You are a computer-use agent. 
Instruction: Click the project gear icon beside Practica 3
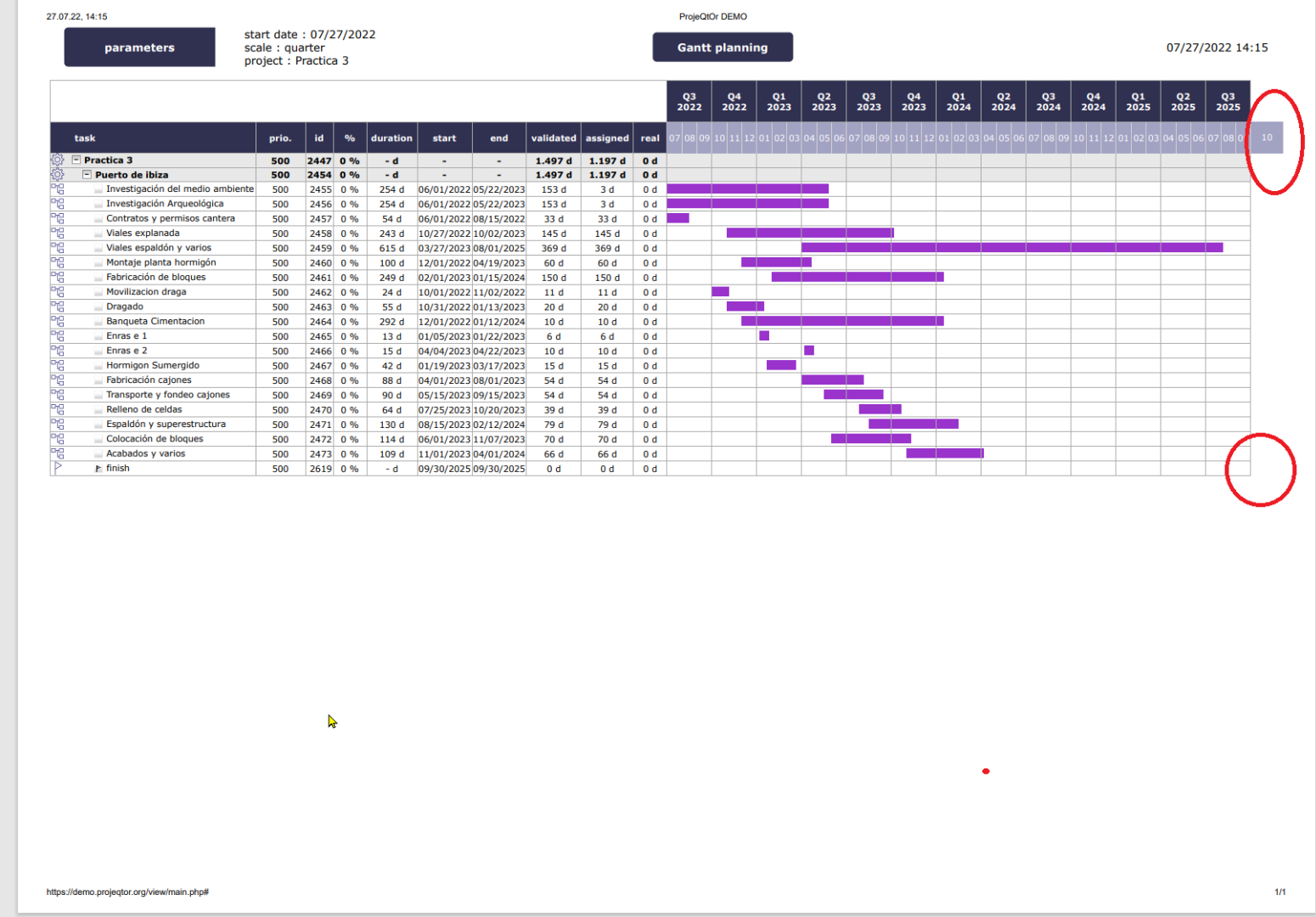[57, 160]
